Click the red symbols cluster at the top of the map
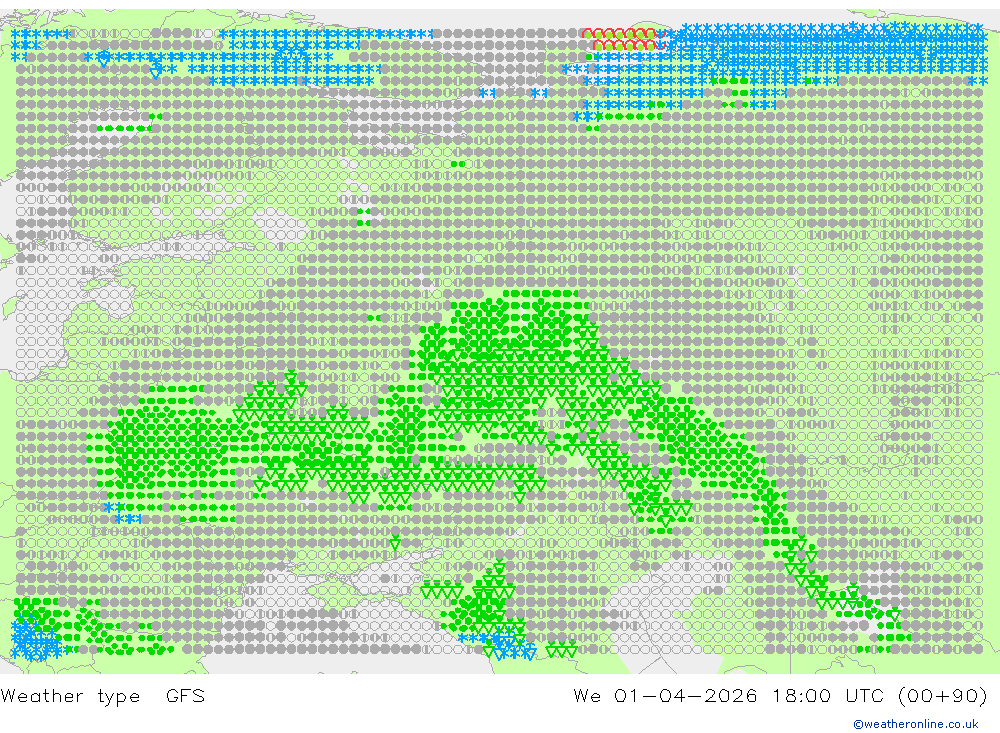This screenshot has width=1000, height=733. [624, 39]
